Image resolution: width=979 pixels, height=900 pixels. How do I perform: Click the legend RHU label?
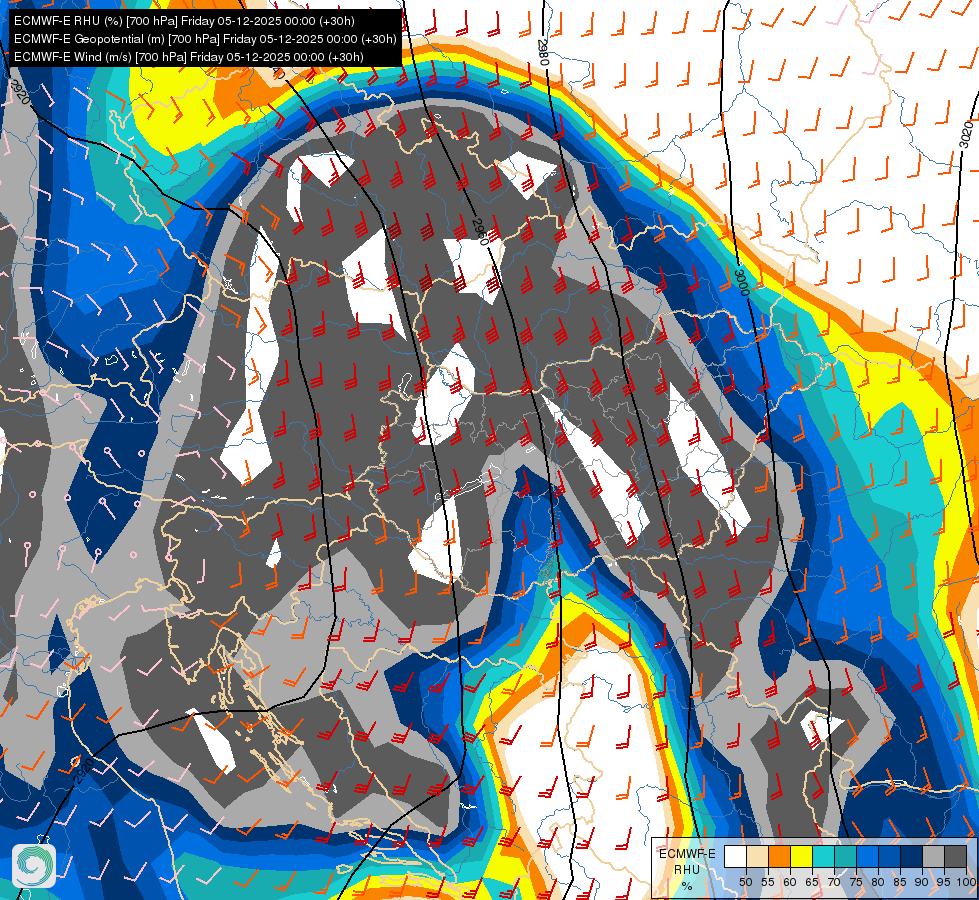687,869
